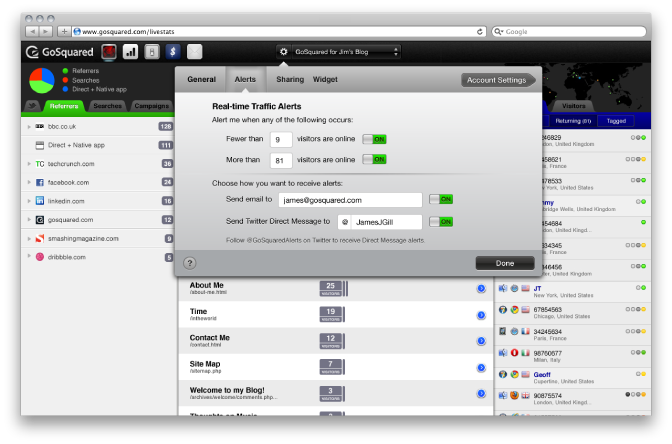672x444 pixels.
Task: Expand the techcrunch.com referrer row
Action: [x=29, y=164]
